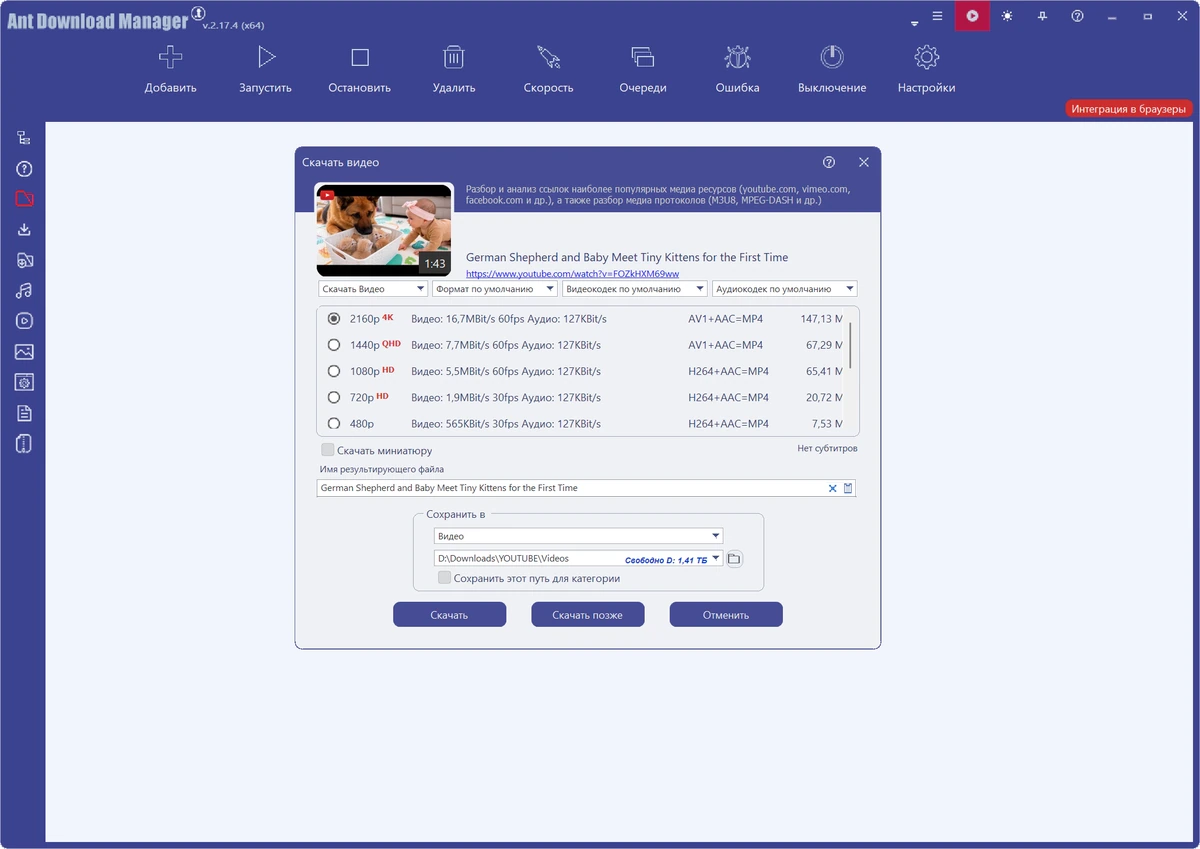Select the media folder sidebar icon
Image resolution: width=1200 pixels, height=849 pixels.
click(24, 260)
